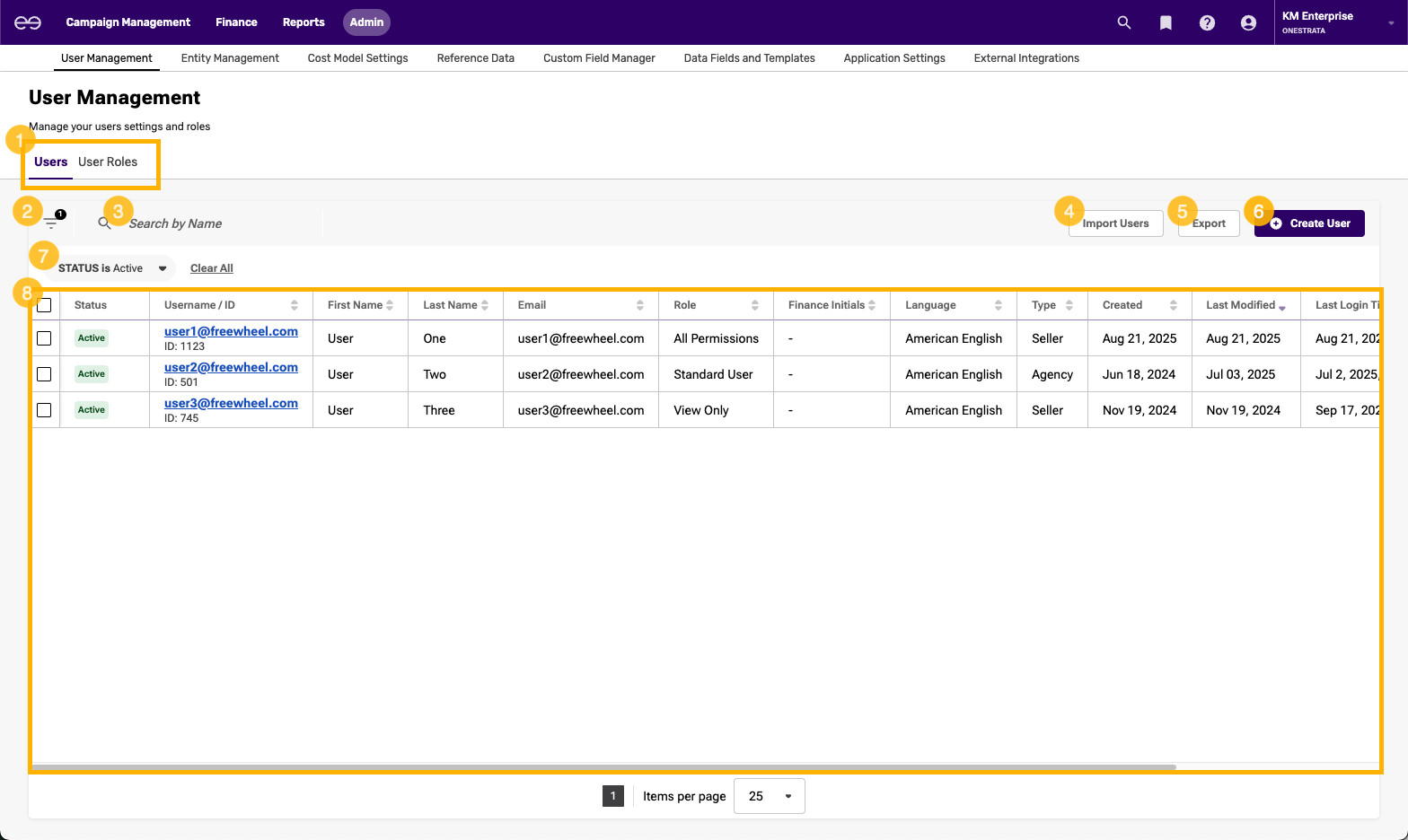Click the app logo in top left
The height and width of the screenshot is (840, 1408).
pos(28,22)
